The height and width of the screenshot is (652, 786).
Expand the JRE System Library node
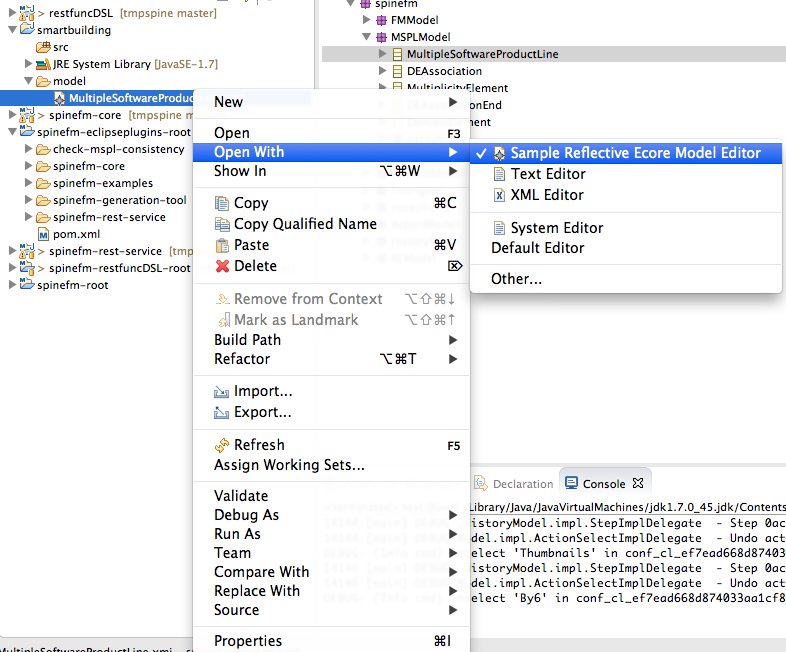click(28, 64)
